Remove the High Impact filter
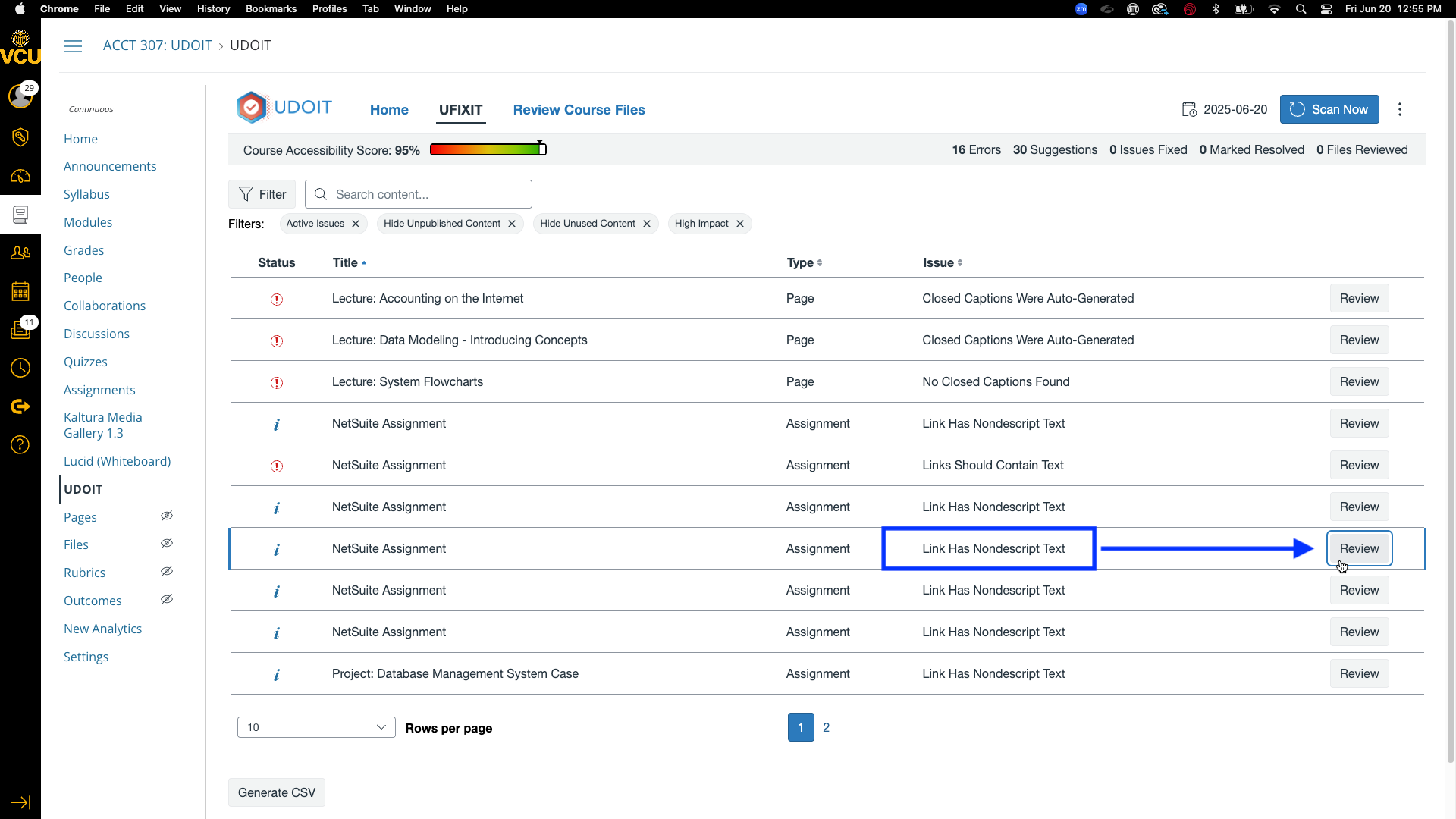Viewport: 1456px width, 819px height. (x=740, y=224)
